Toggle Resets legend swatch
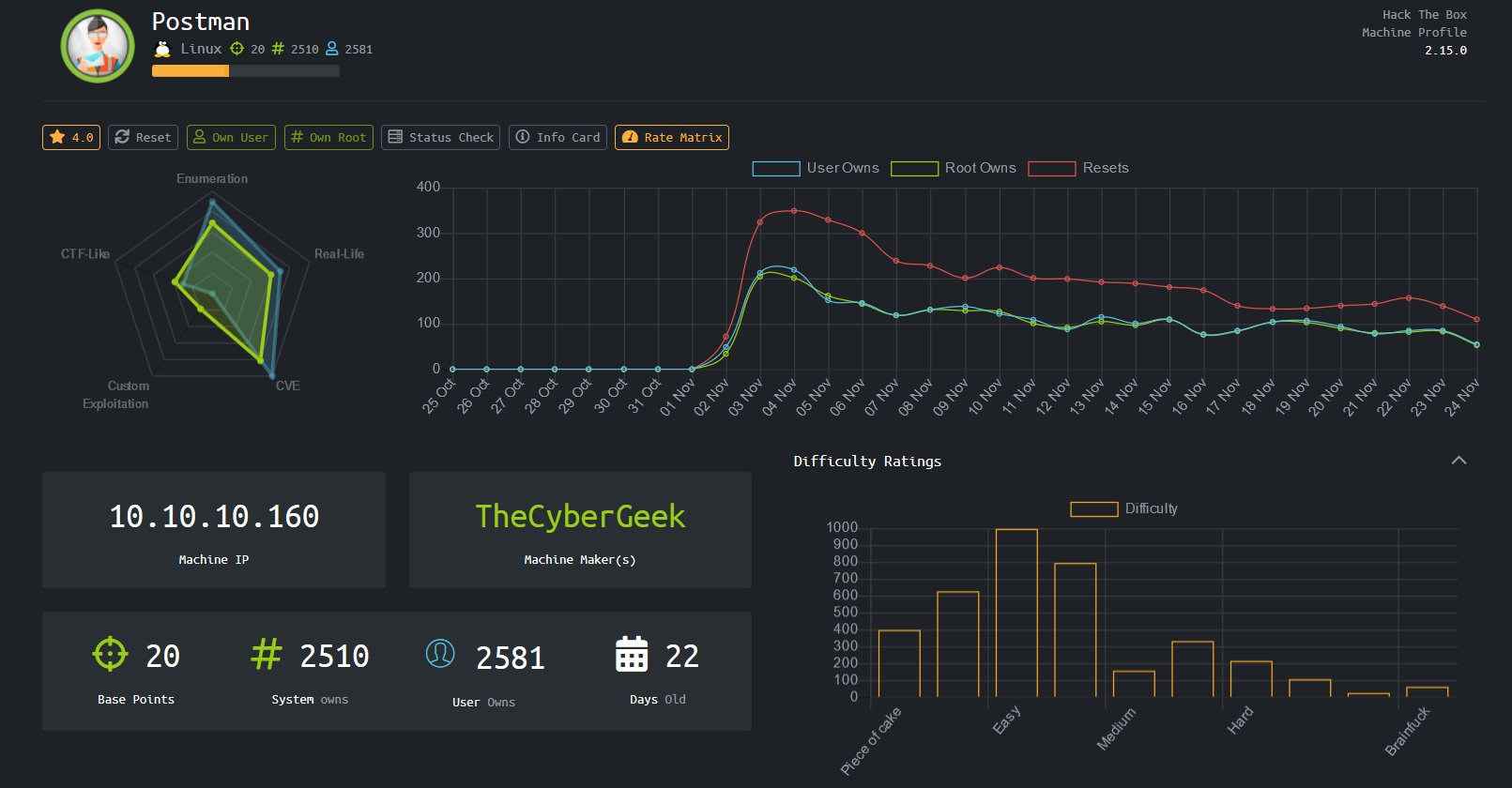 pos(1052,169)
